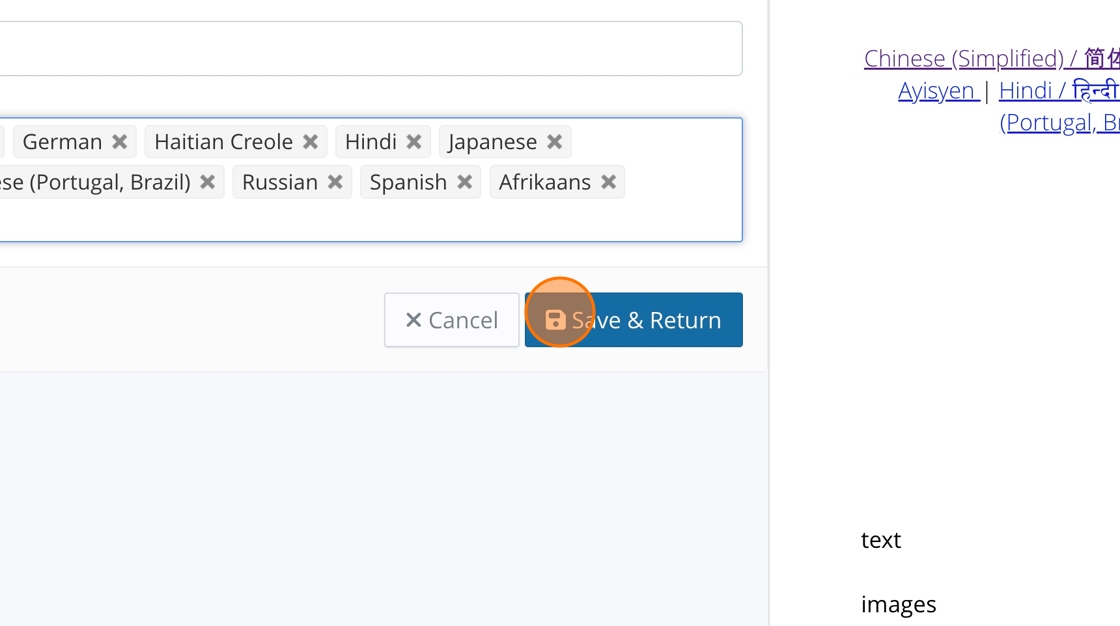This screenshot has height=626, width=1120.
Task: Remove the Portuguese (Portugal, Brazil) tag
Action: tap(207, 182)
